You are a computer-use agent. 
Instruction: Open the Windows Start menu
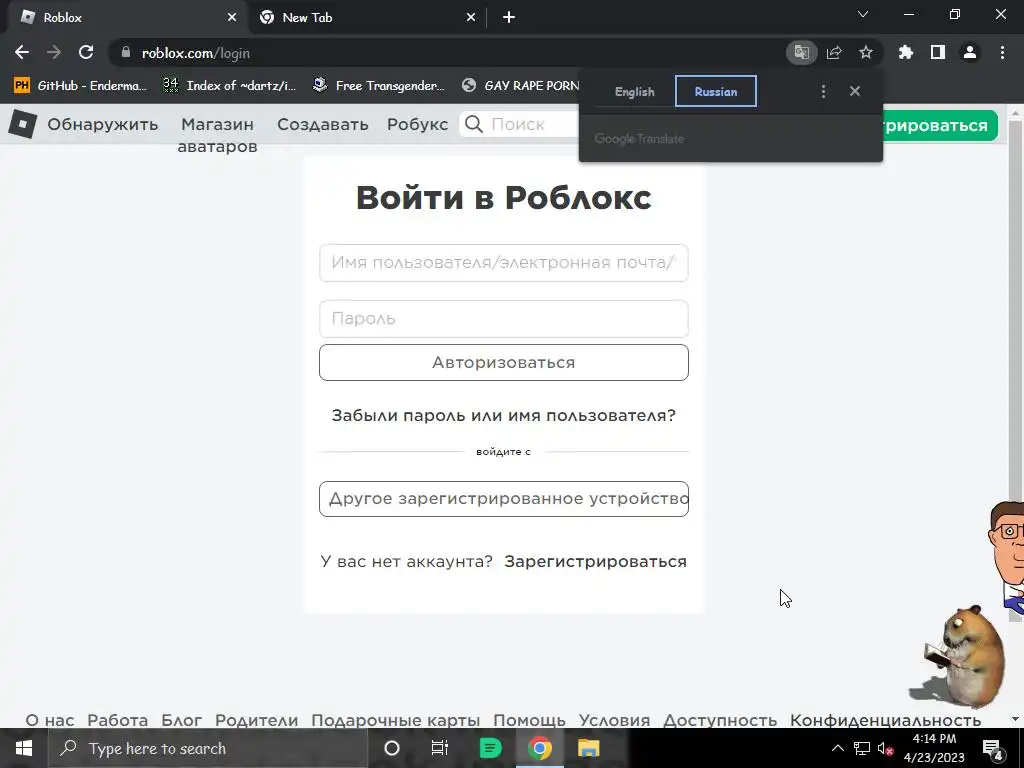point(24,748)
